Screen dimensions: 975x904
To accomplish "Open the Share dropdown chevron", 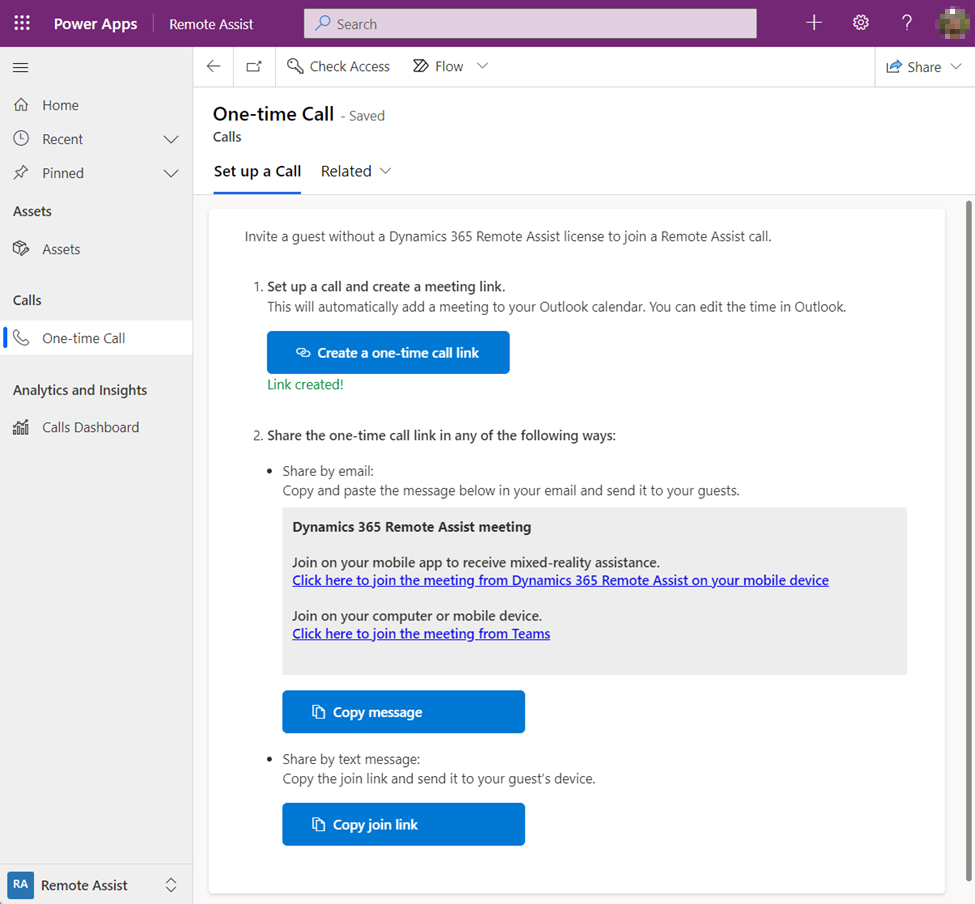I will pyautogui.click(x=956, y=67).
